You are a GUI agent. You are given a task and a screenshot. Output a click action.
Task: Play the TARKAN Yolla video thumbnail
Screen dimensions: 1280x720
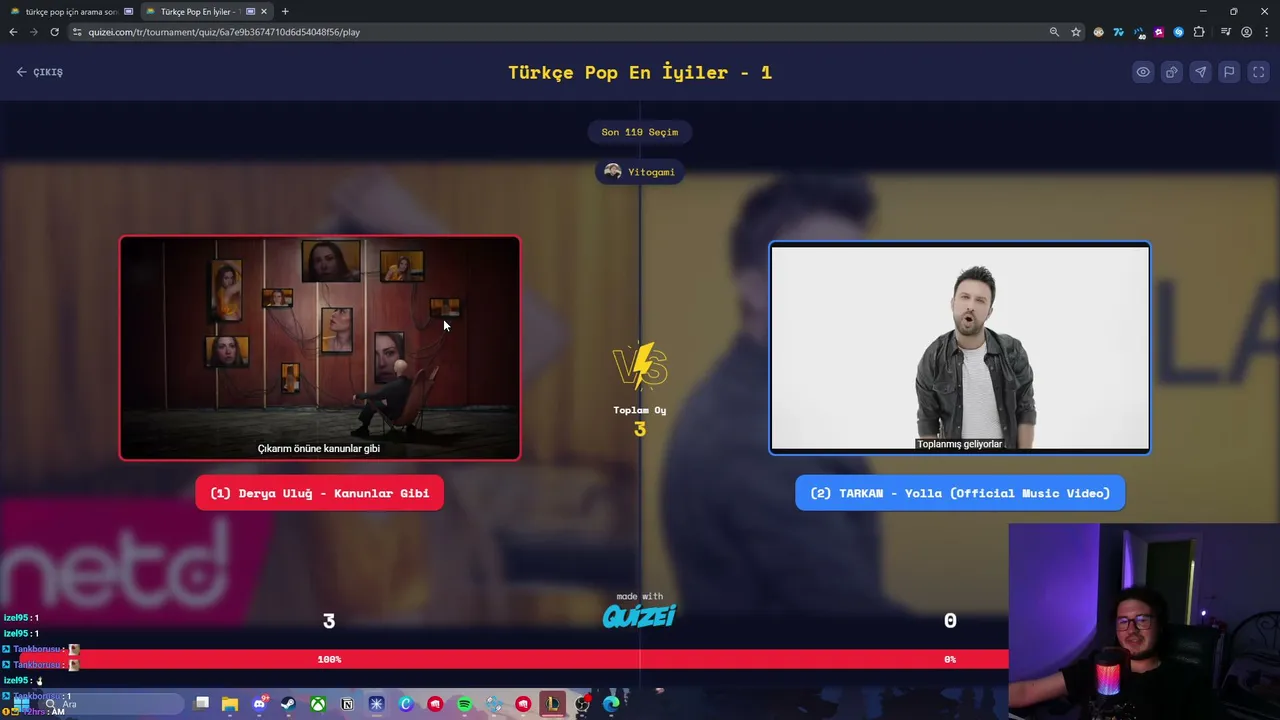960,348
